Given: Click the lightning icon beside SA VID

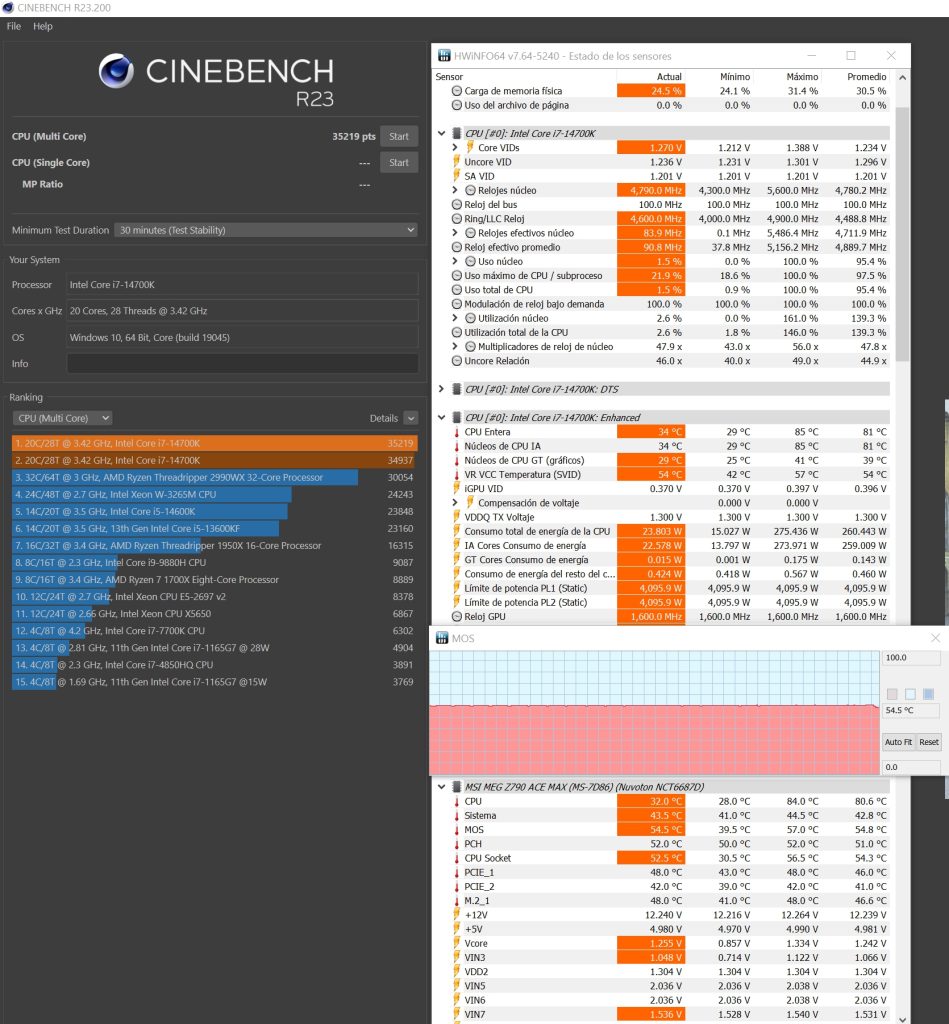Looking at the screenshot, I should pyautogui.click(x=457, y=176).
